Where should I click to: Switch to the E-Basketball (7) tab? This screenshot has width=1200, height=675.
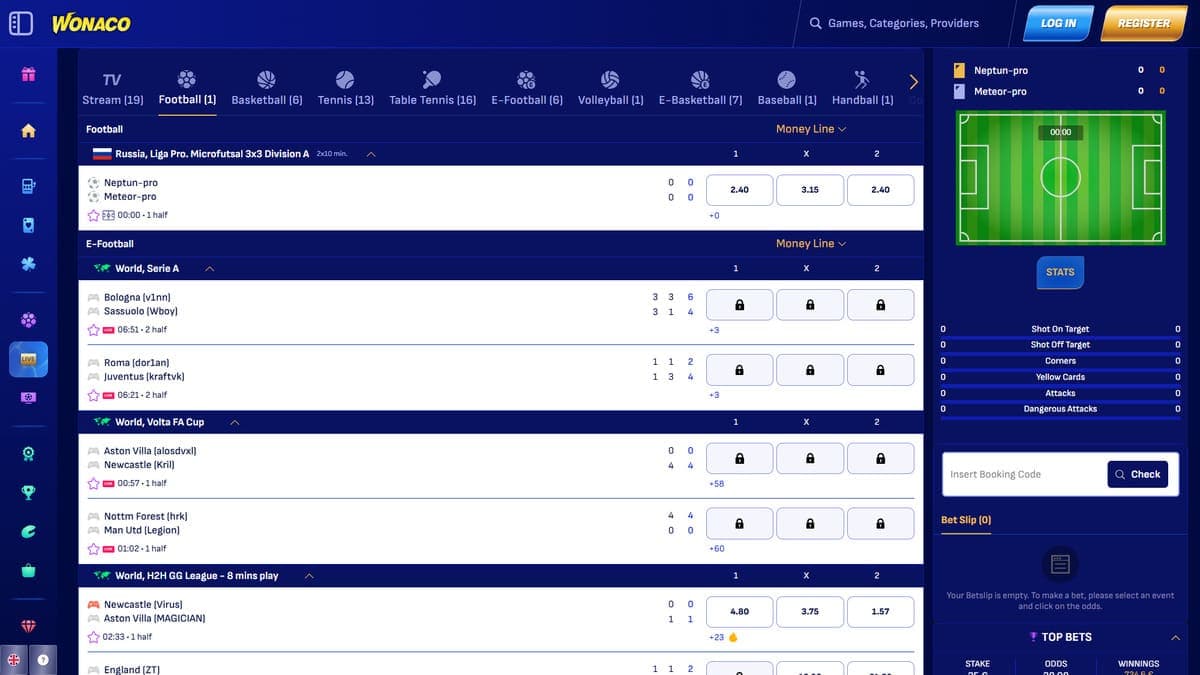[x=700, y=88]
